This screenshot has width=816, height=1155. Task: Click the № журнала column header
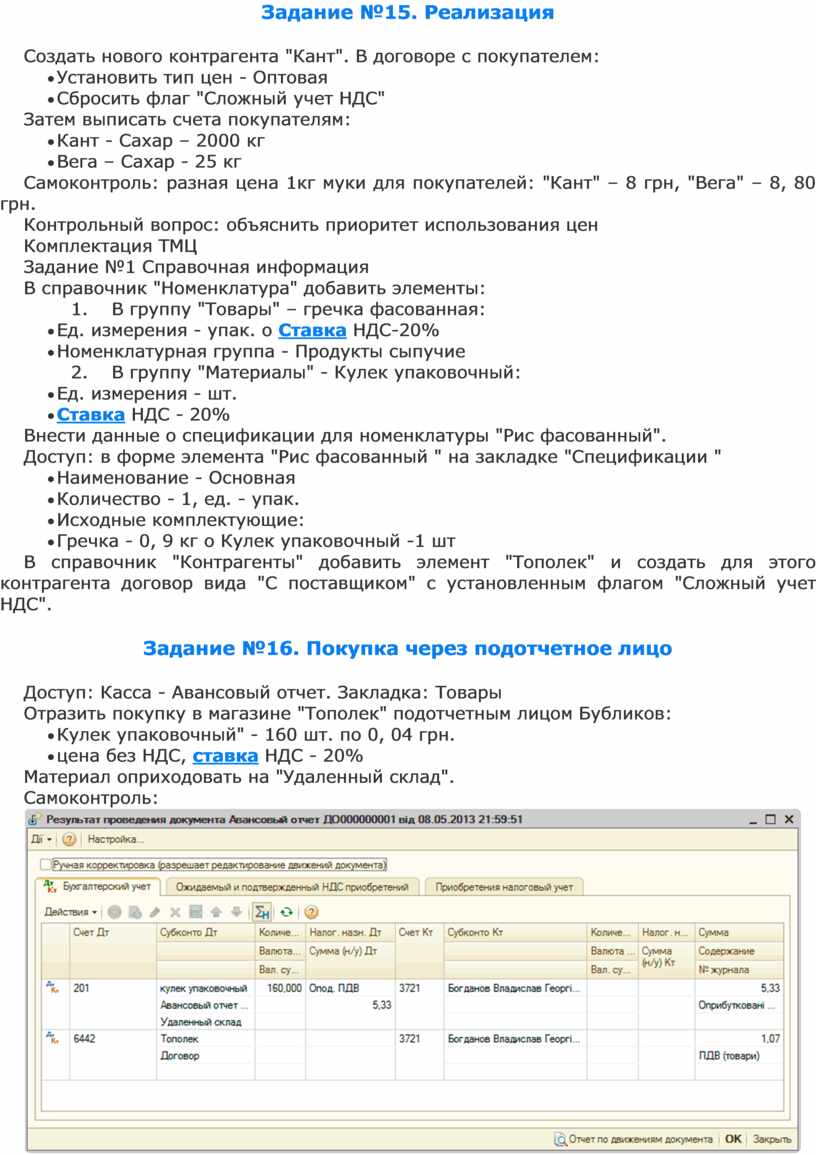(x=739, y=969)
